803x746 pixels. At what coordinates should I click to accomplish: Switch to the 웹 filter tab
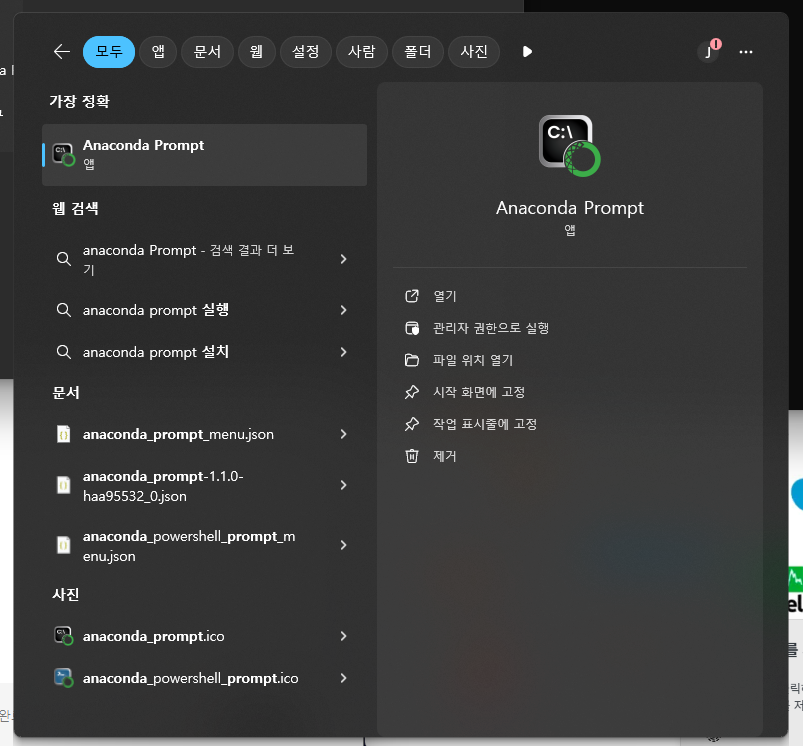(x=257, y=52)
